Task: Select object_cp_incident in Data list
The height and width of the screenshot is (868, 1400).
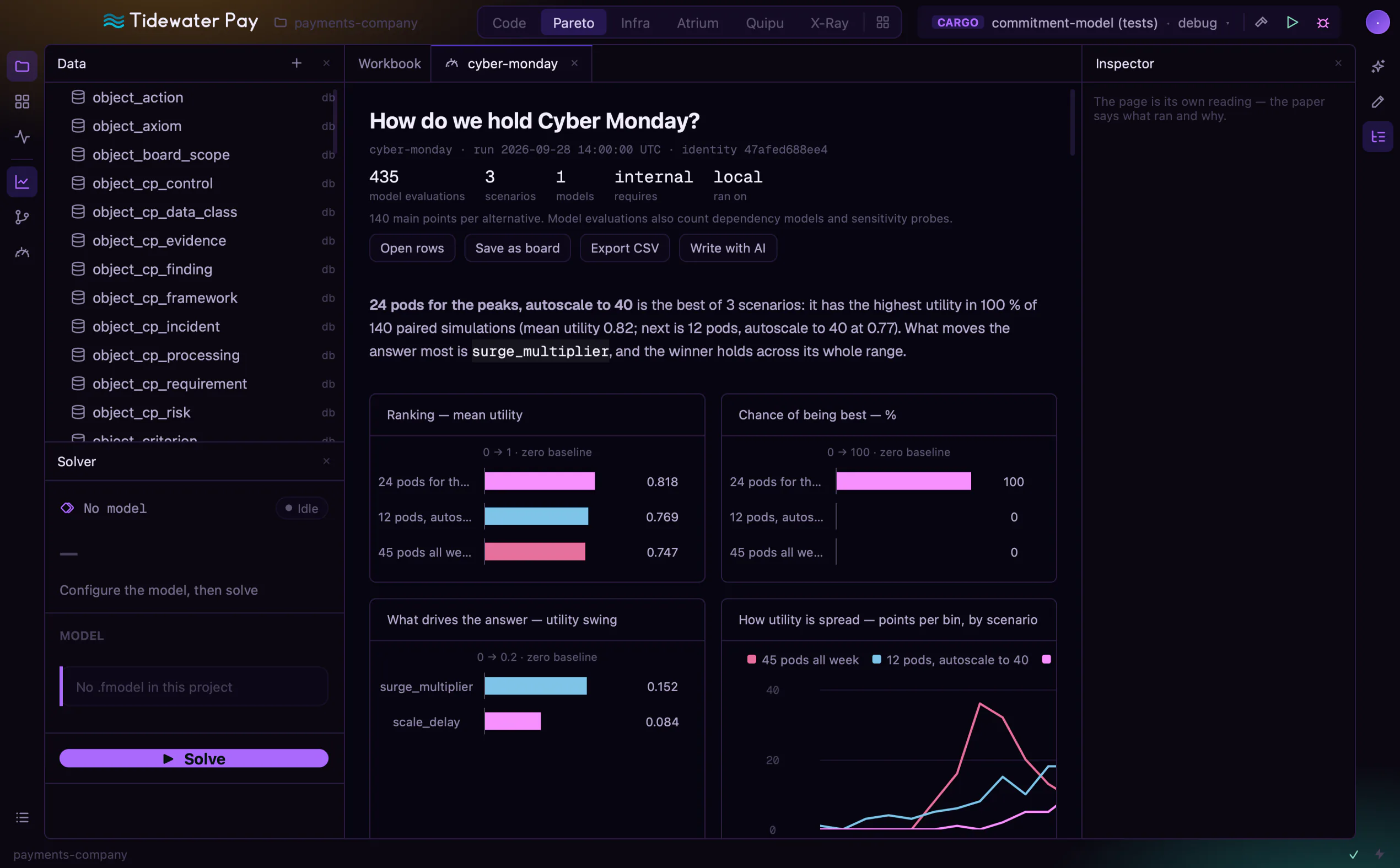Action: click(x=195, y=327)
